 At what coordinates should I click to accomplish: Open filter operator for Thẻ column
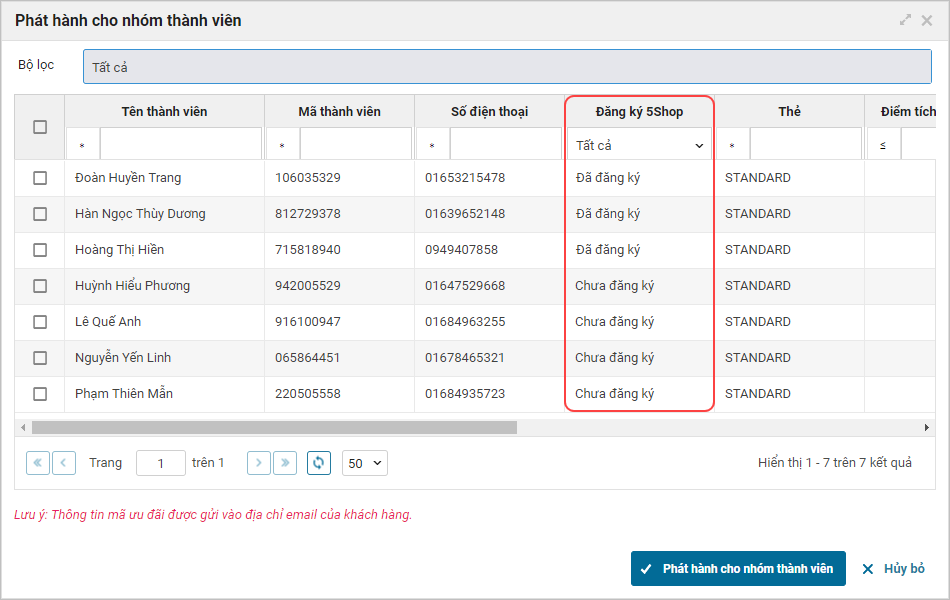pyautogui.click(x=732, y=145)
